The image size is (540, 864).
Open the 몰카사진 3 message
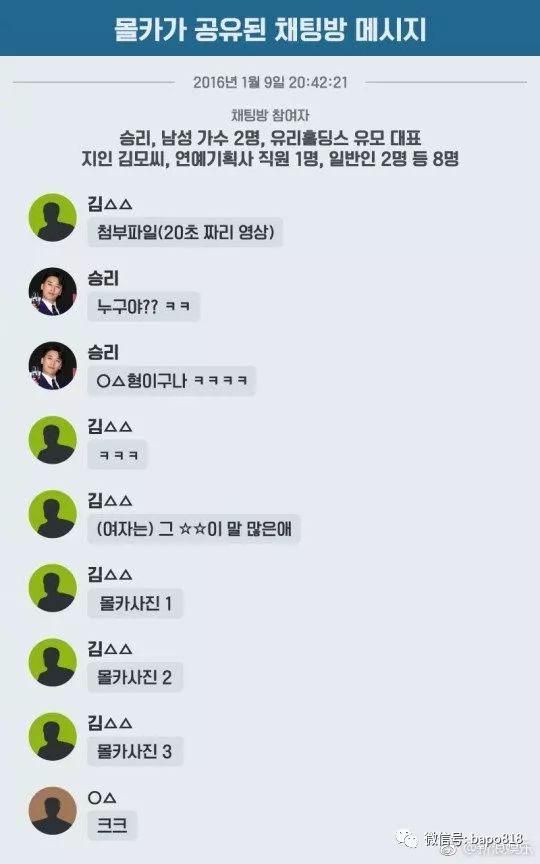coord(135,752)
